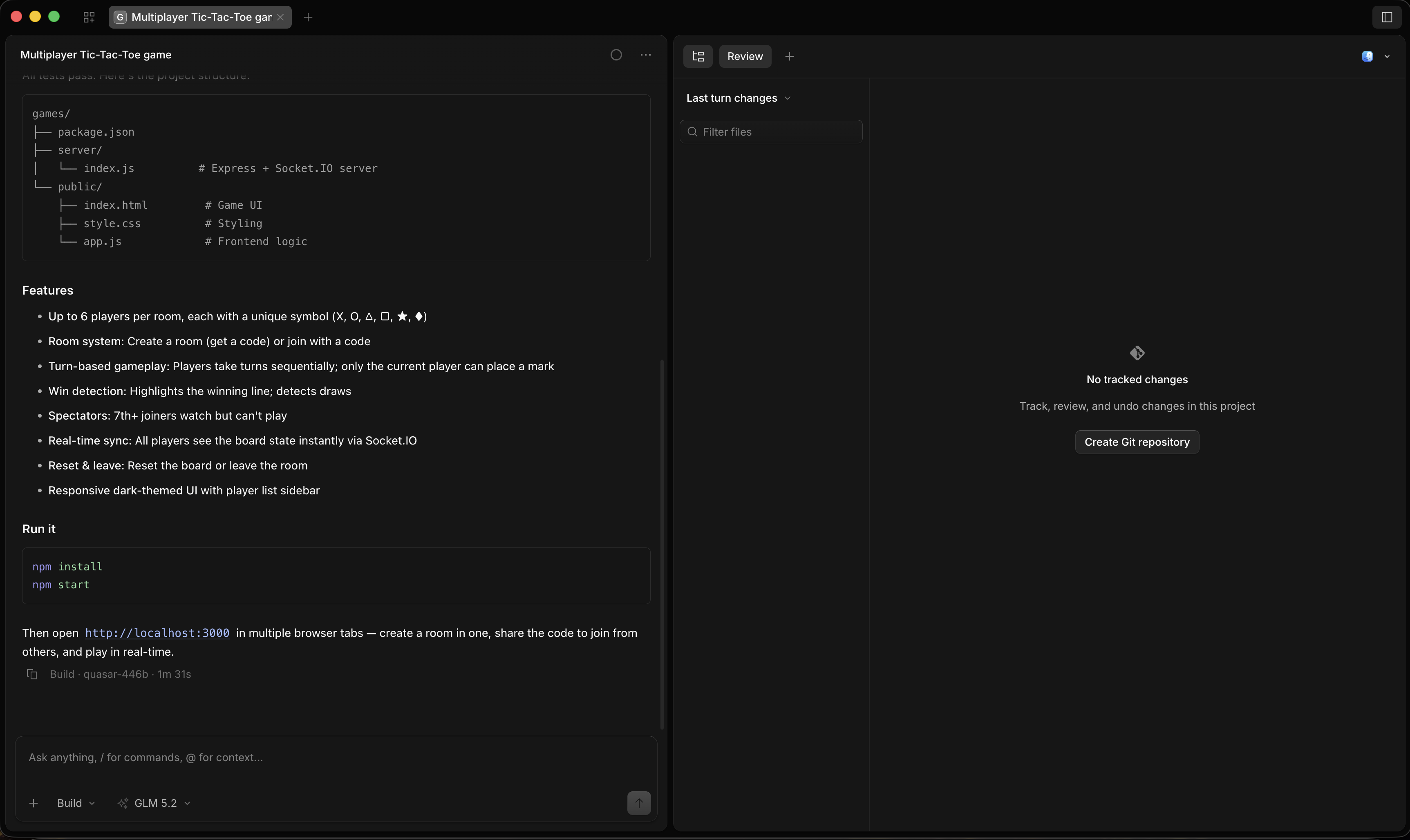Expand the chevron next to Finder icon

(1387, 57)
